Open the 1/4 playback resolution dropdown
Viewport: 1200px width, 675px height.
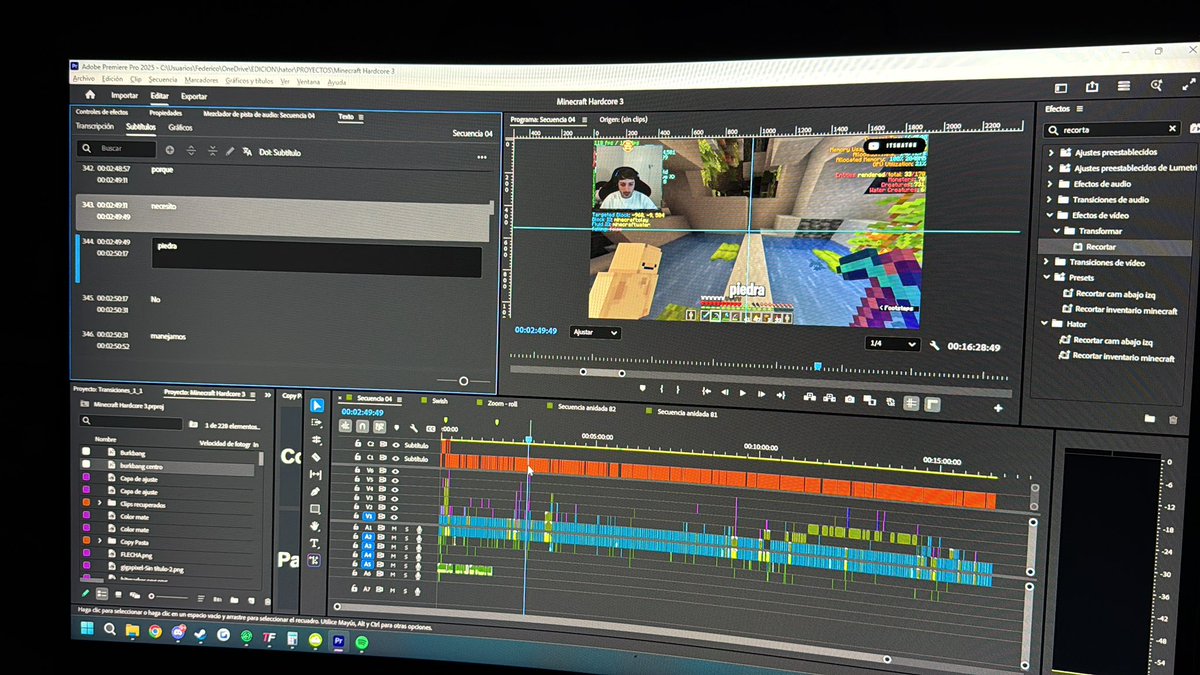[892, 343]
